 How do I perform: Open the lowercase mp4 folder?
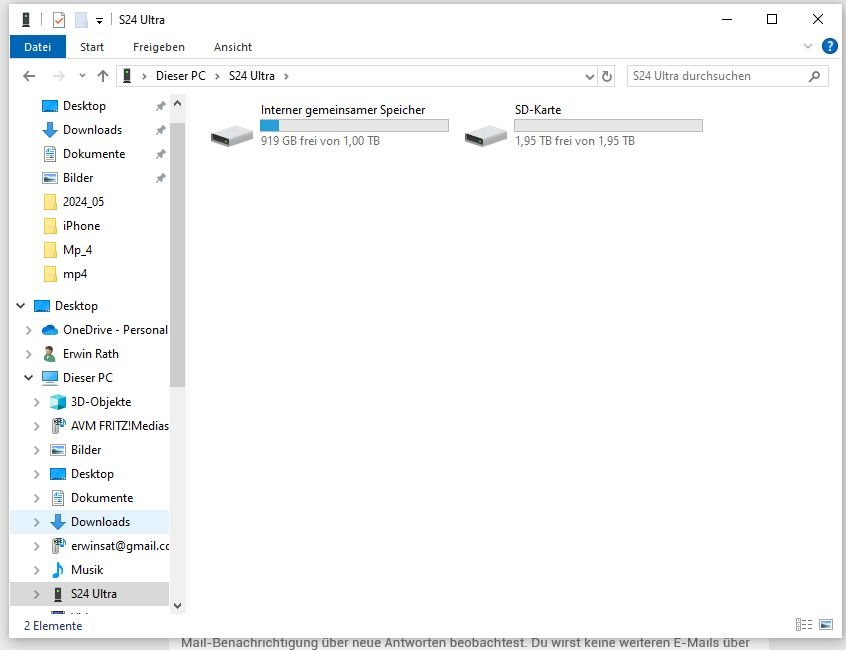point(75,274)
